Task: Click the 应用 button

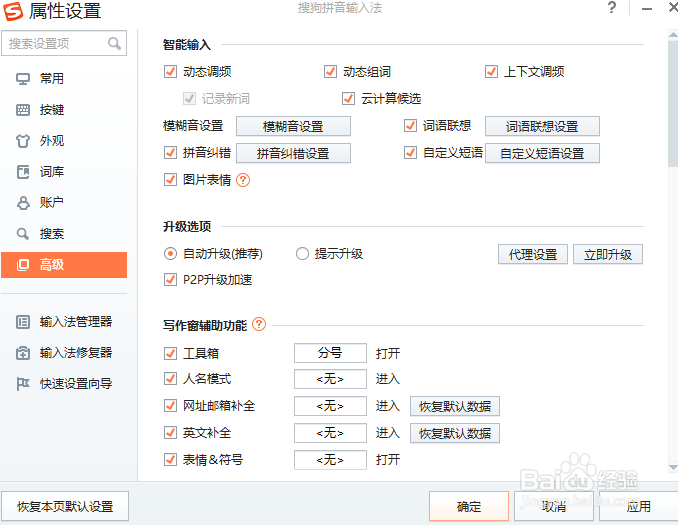Action: pyautogui.click(x=638, y=506)
